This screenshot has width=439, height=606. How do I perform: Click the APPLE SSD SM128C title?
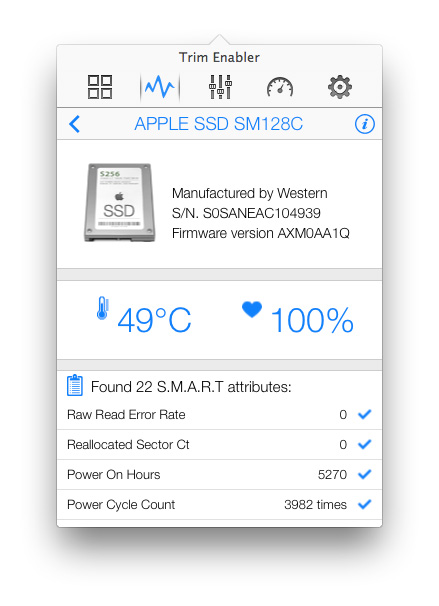(x=219, y=124)
